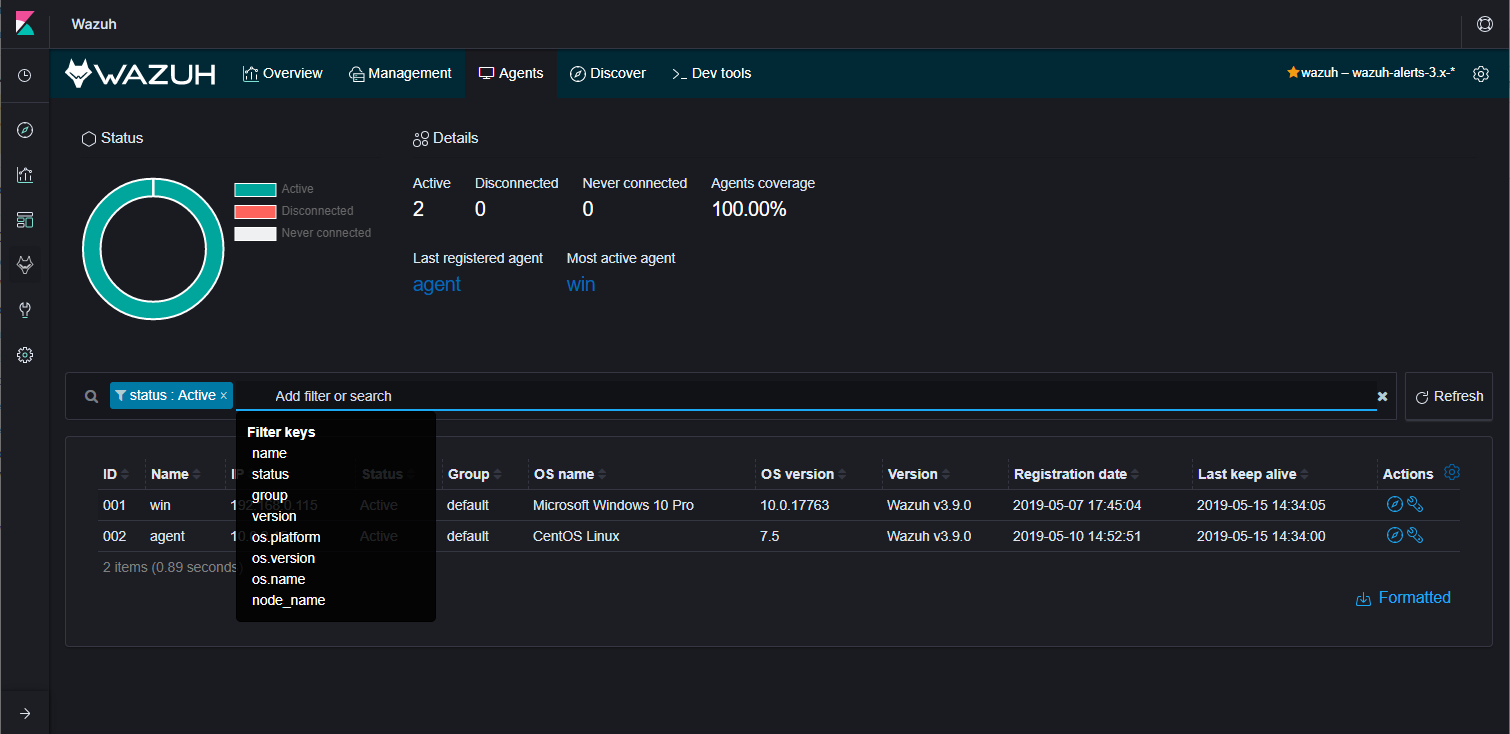Open the Discover compass icon in the sidebar
Image resolution: width=1510 pixels, height=734 pixels.
click(x=24, y=129)
